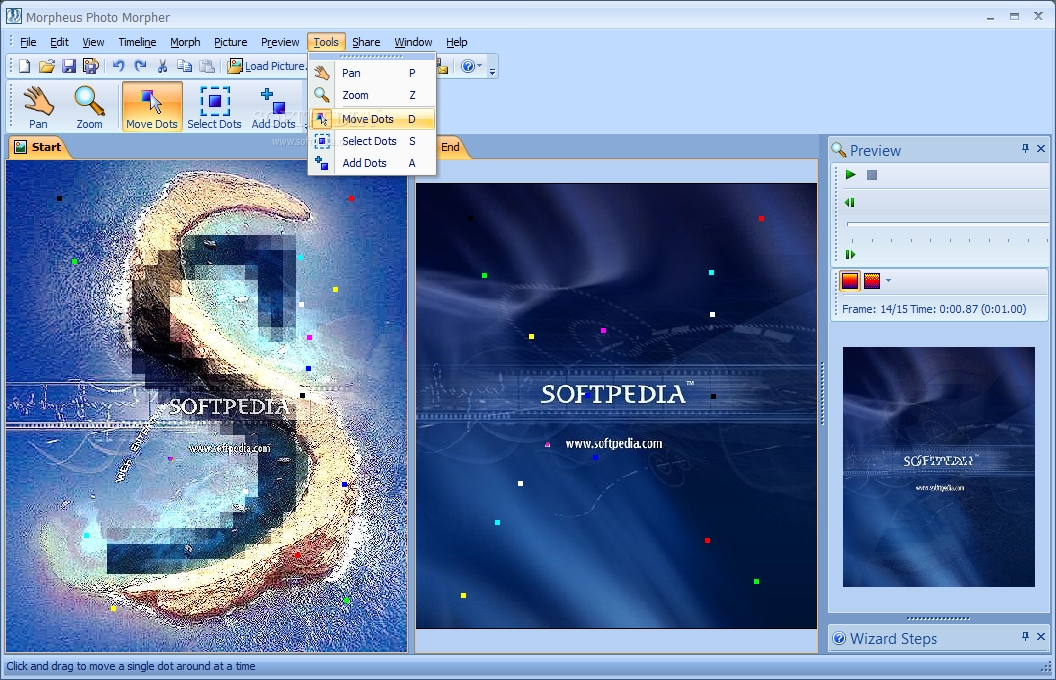Choose Add Dots in the Tools dropdown
Screen dimensions: 1056x680
[x=372, y=163]
